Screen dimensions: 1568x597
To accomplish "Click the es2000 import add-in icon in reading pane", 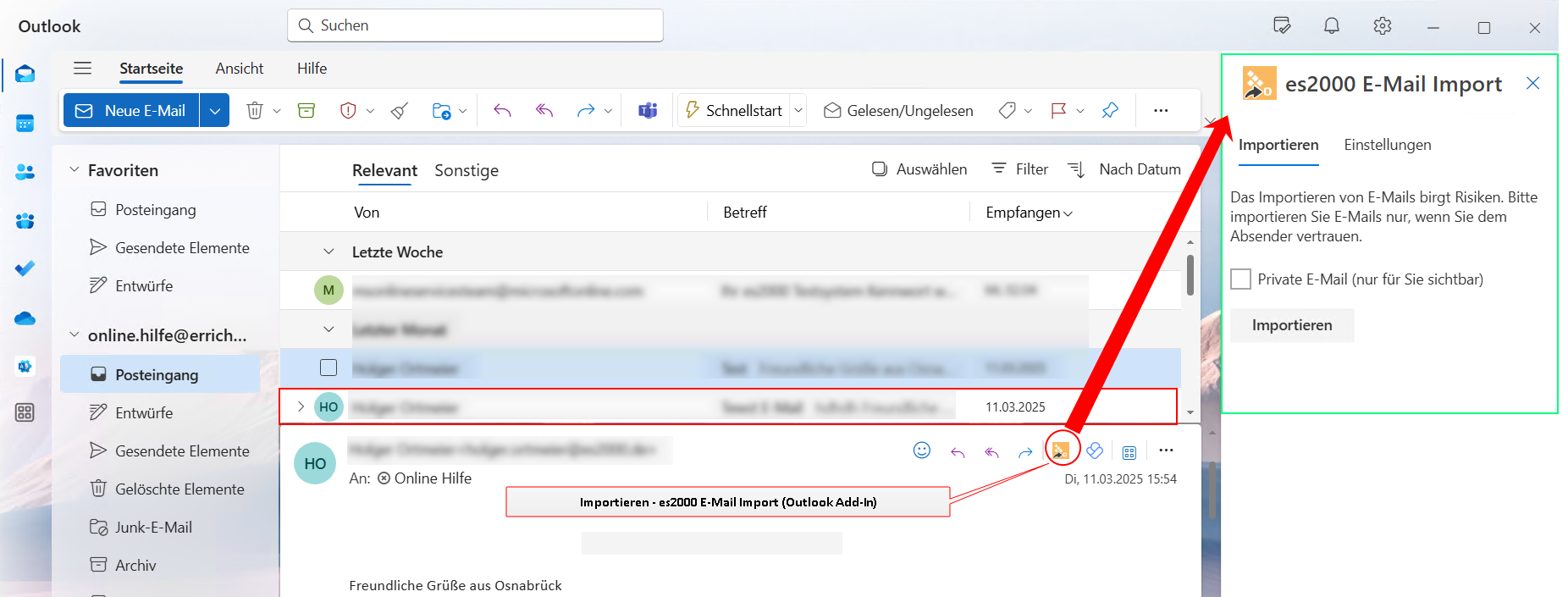I will [x=1061, y=451].
